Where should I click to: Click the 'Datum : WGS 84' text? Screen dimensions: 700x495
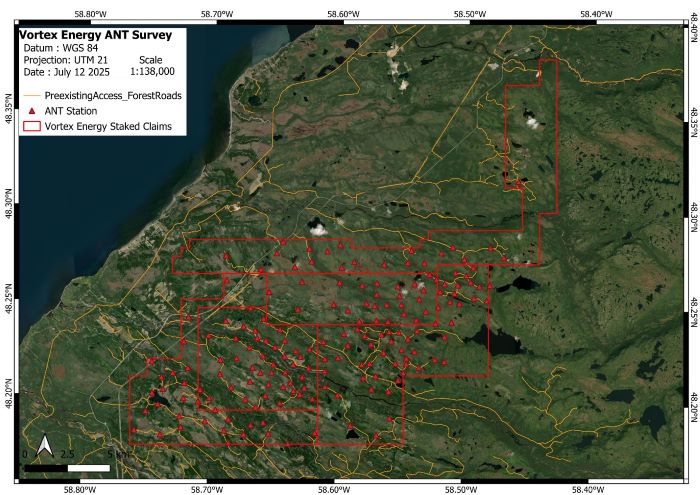click(x=61, y=48)
